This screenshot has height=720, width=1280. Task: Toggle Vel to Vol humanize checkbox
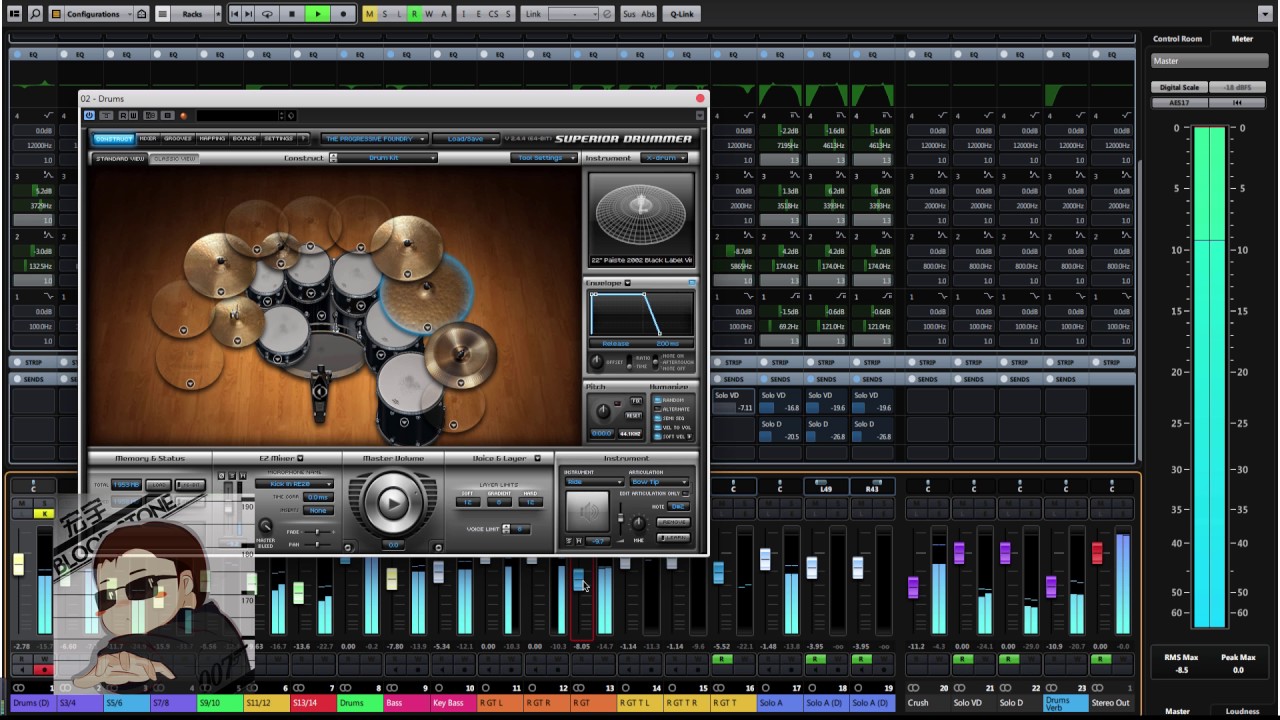(657, 427)
